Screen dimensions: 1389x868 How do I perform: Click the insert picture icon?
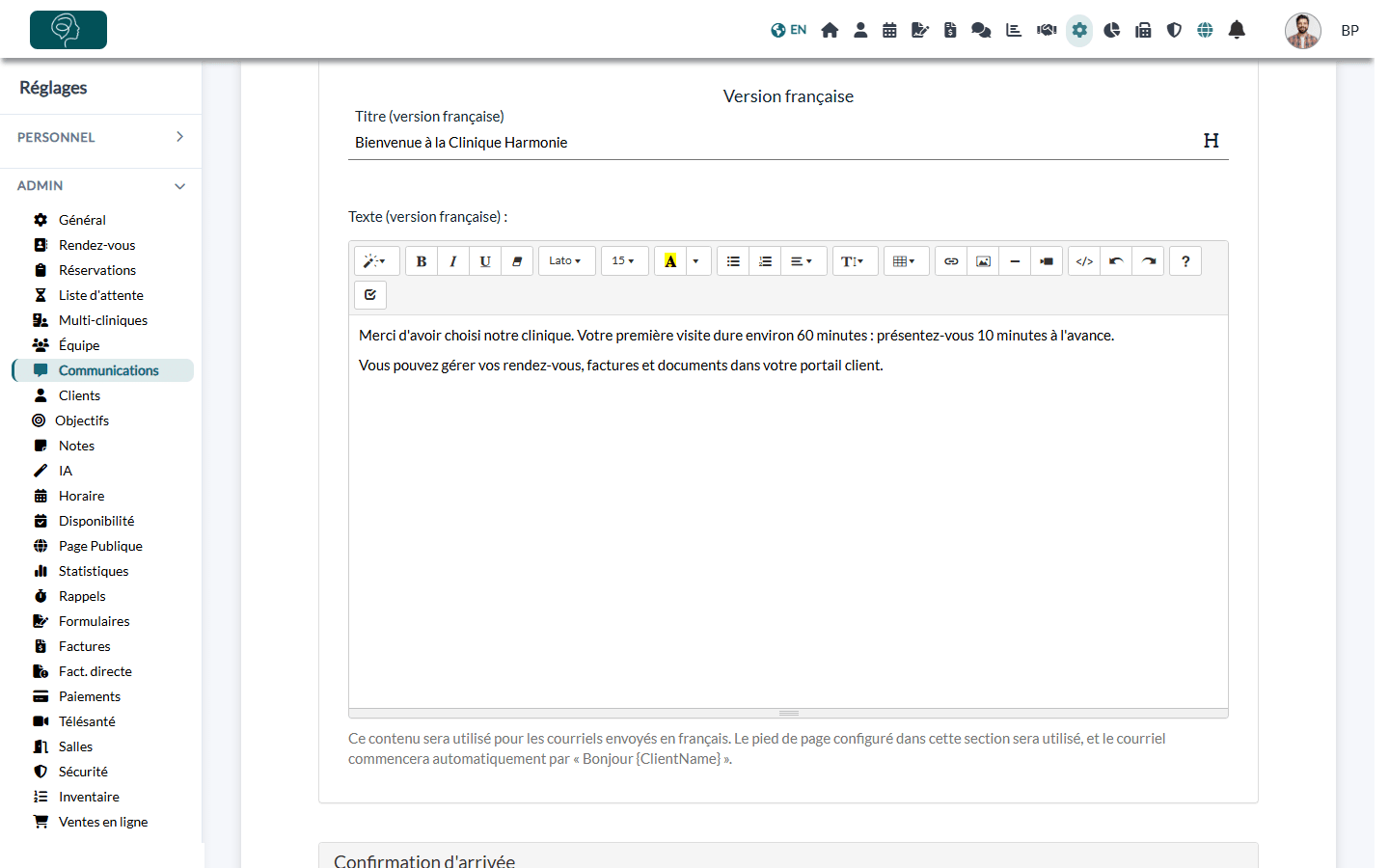click(x=983, y=261)
